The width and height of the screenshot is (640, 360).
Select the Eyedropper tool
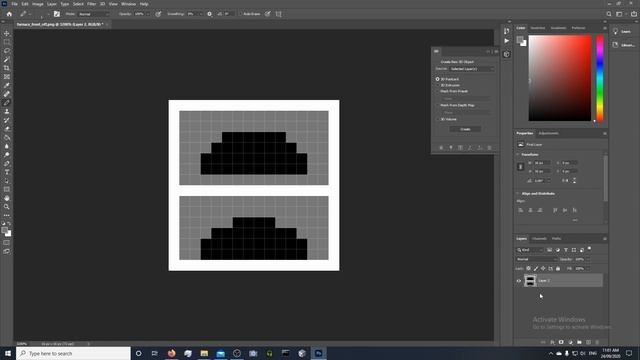pos(7,85)
